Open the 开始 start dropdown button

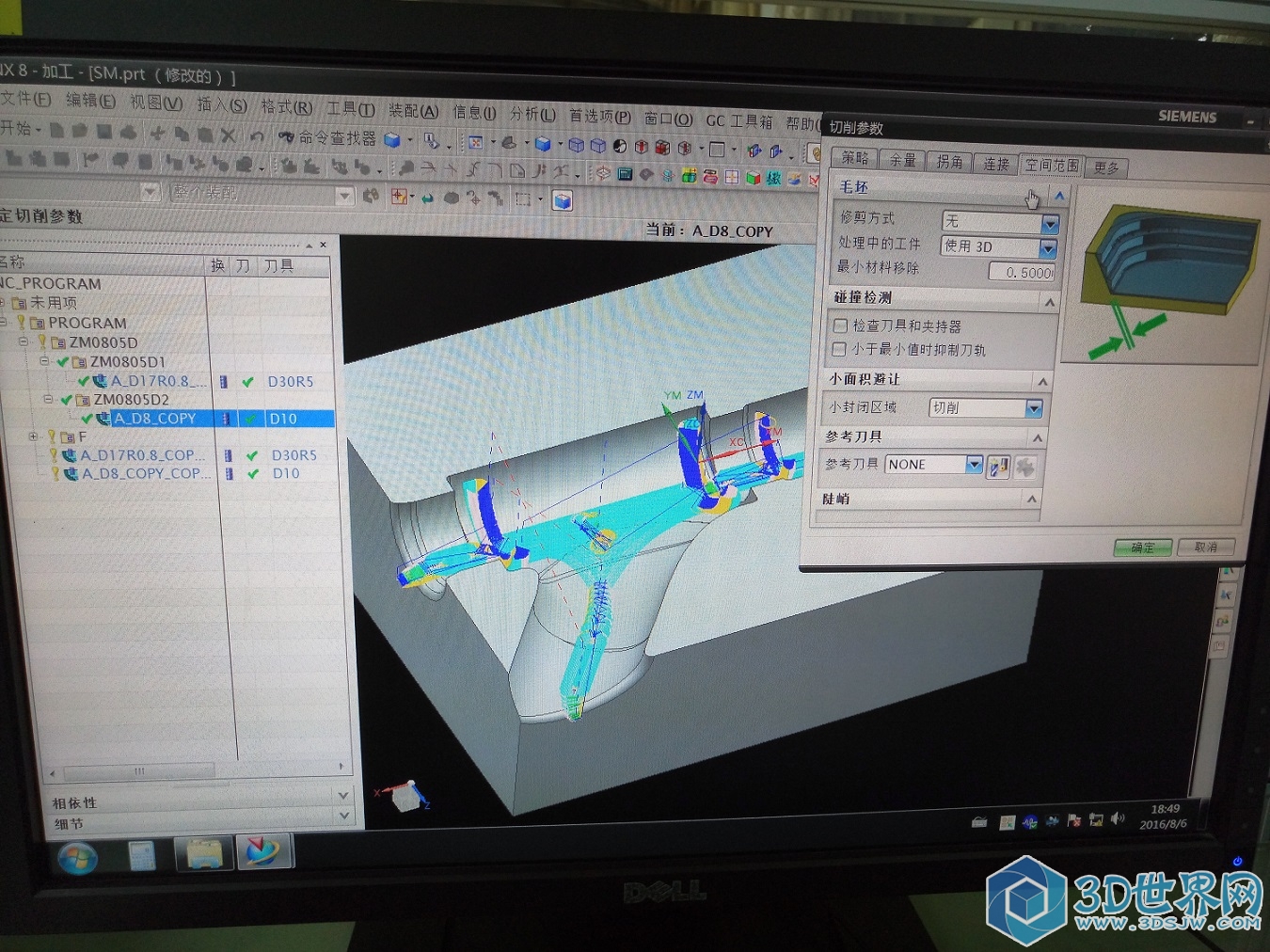(x=21, y=128)
